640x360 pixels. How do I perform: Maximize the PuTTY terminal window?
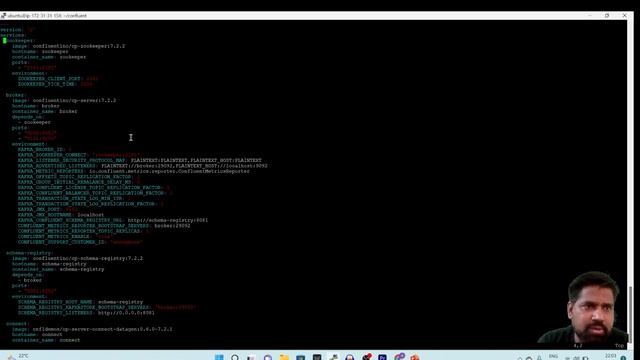[607, 16]
